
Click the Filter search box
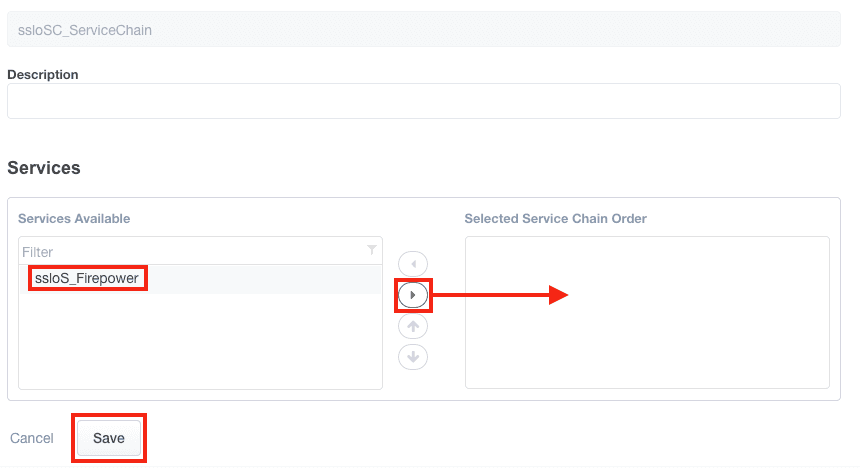click(190, 251)
